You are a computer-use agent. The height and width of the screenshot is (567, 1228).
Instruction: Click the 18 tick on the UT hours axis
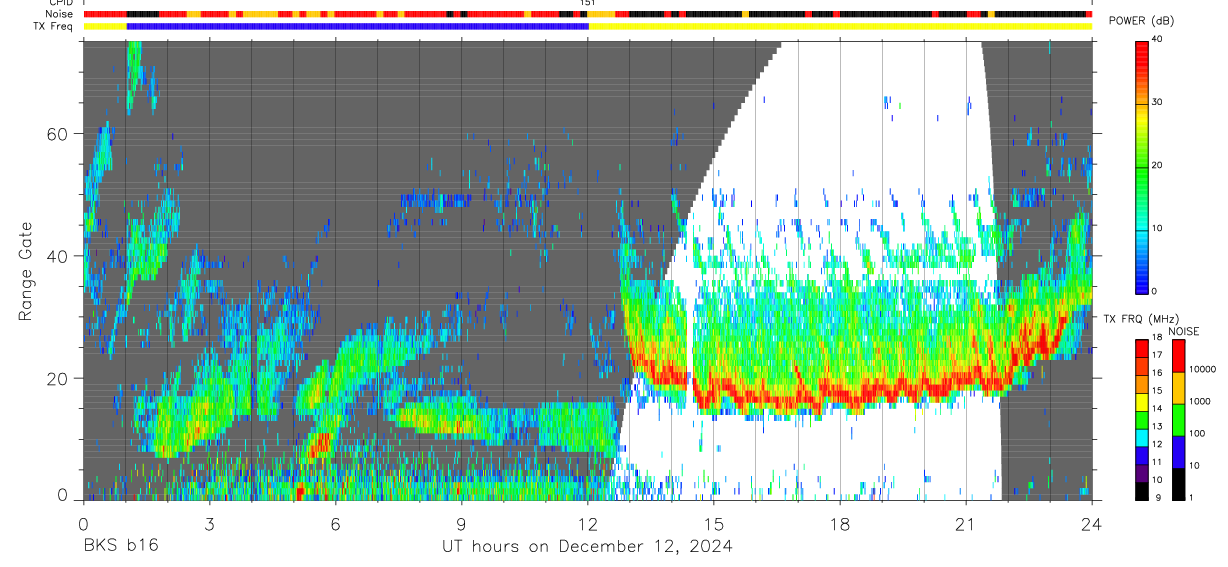(x=839, y=523)
